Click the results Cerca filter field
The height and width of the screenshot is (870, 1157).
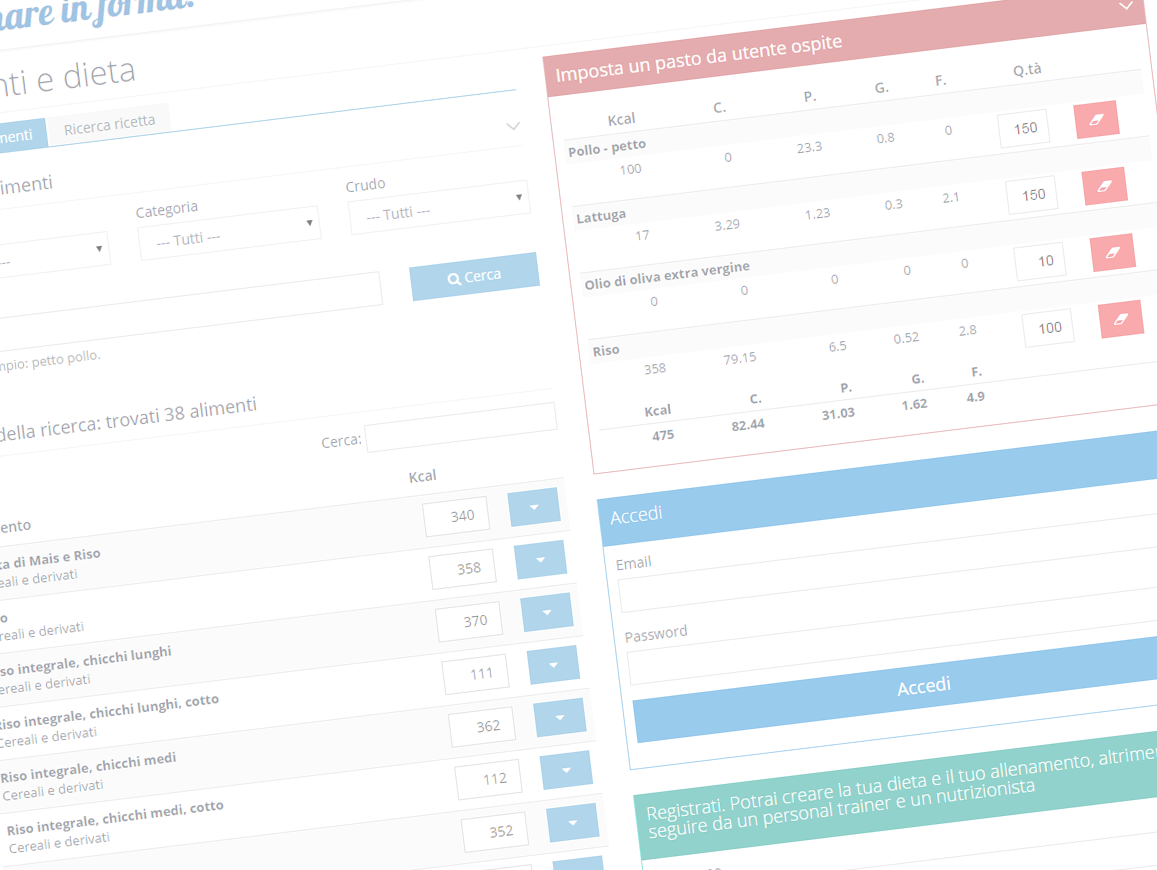pos(460,427)
